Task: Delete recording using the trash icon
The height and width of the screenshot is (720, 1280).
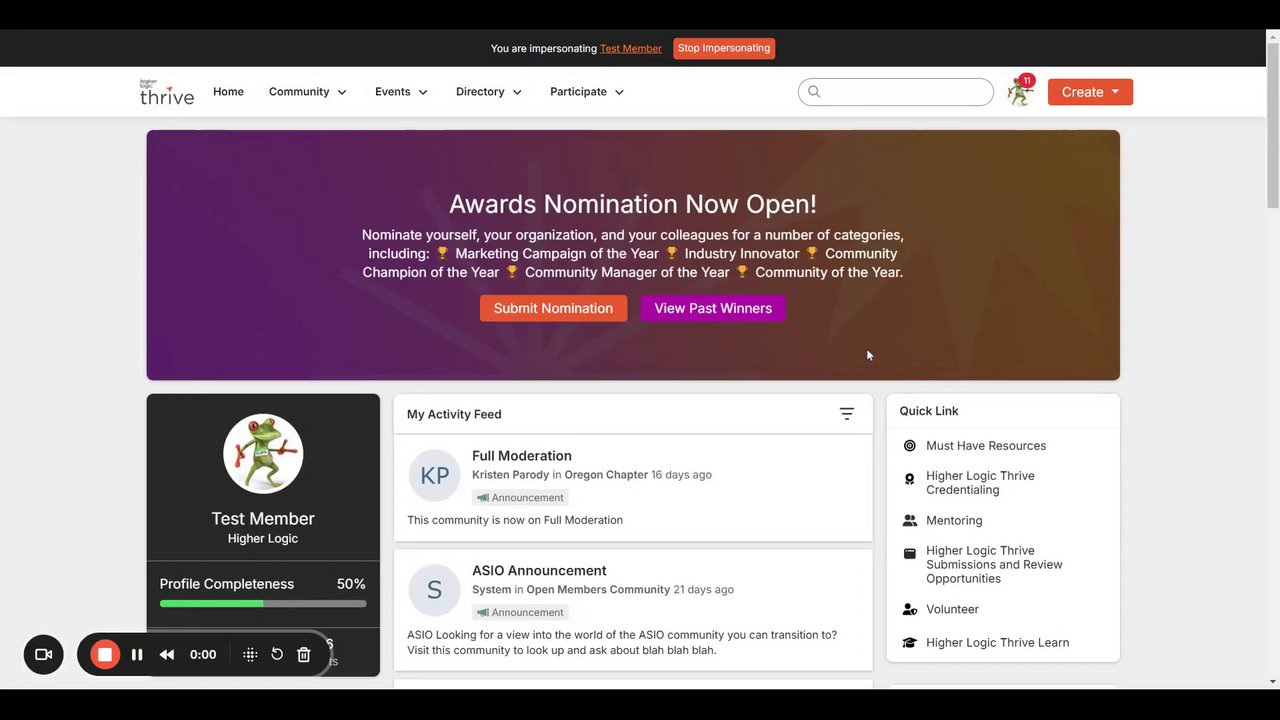Action: click(x=304, y=655)
